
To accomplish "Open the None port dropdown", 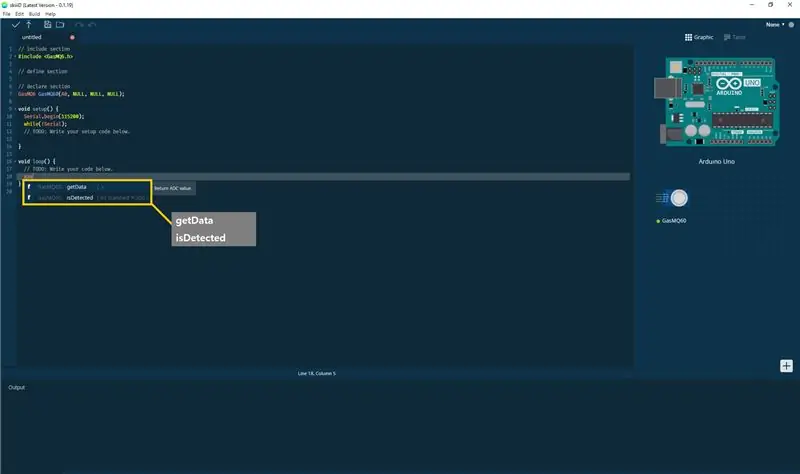I will pos(774,24).
